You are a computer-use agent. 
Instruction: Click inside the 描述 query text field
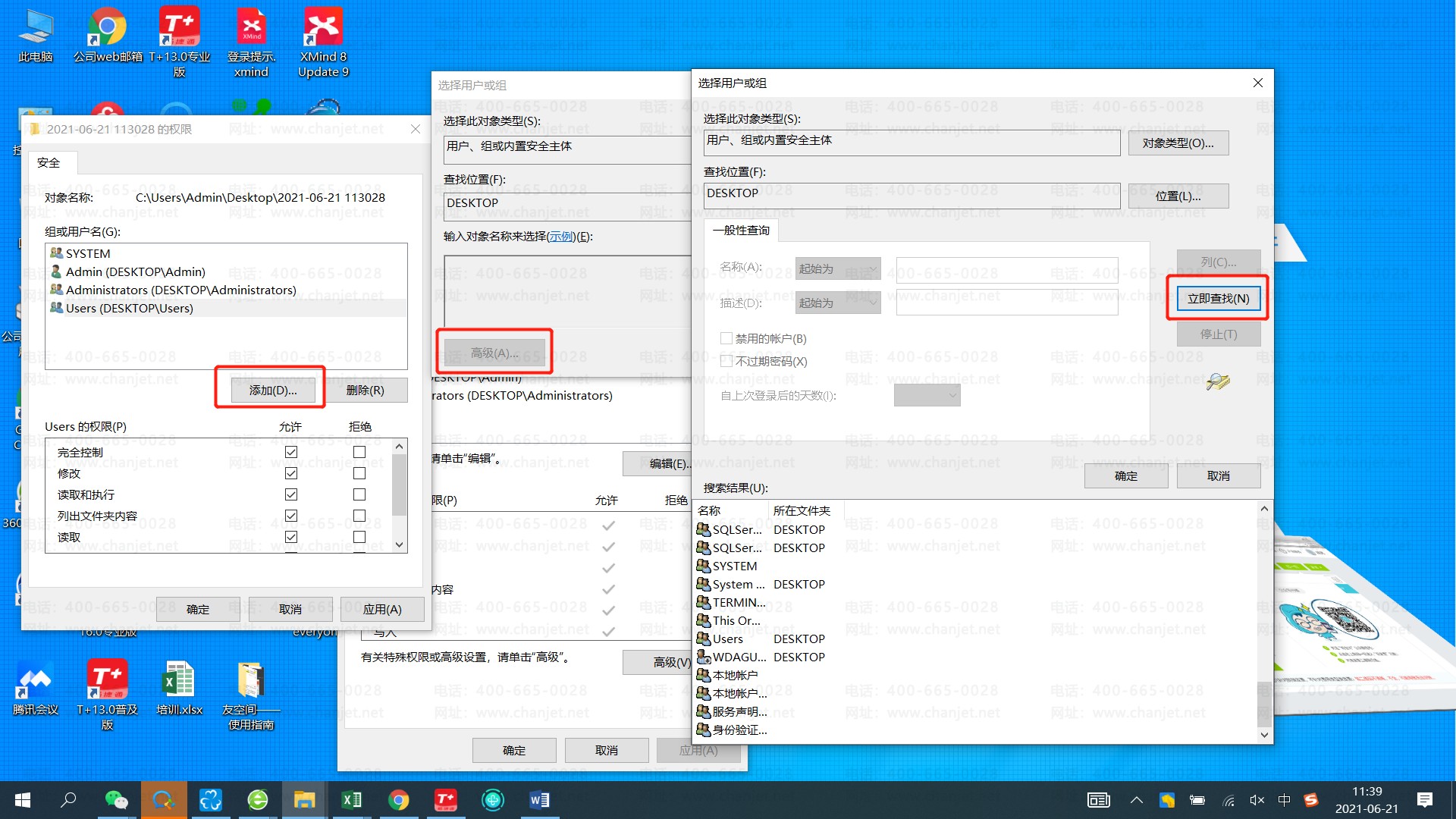point(1007,303)
